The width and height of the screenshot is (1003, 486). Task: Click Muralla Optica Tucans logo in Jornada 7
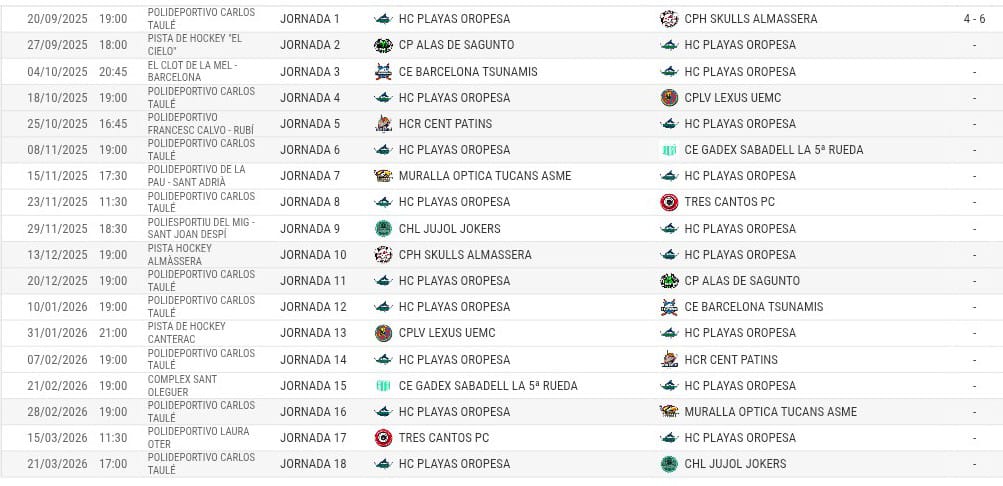pos(383,175)
